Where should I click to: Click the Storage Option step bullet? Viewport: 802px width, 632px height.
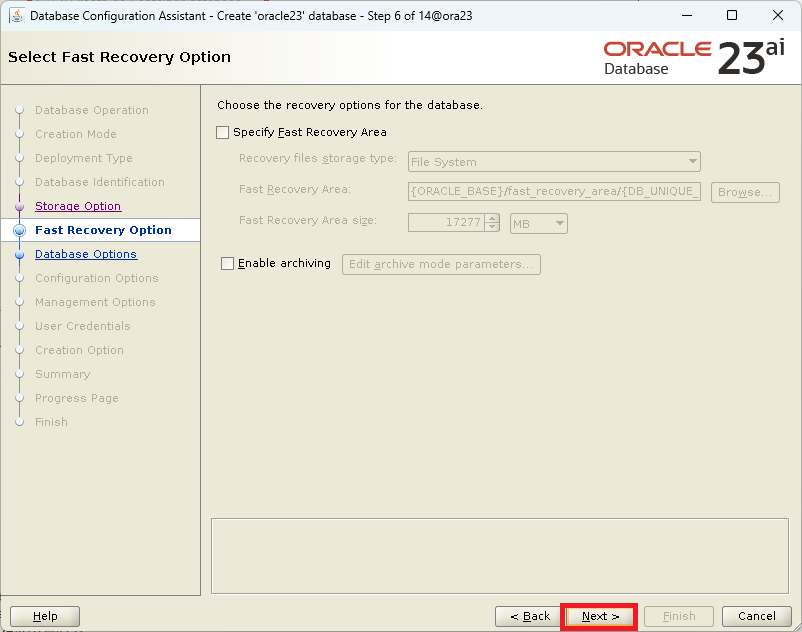pos(19,207)
